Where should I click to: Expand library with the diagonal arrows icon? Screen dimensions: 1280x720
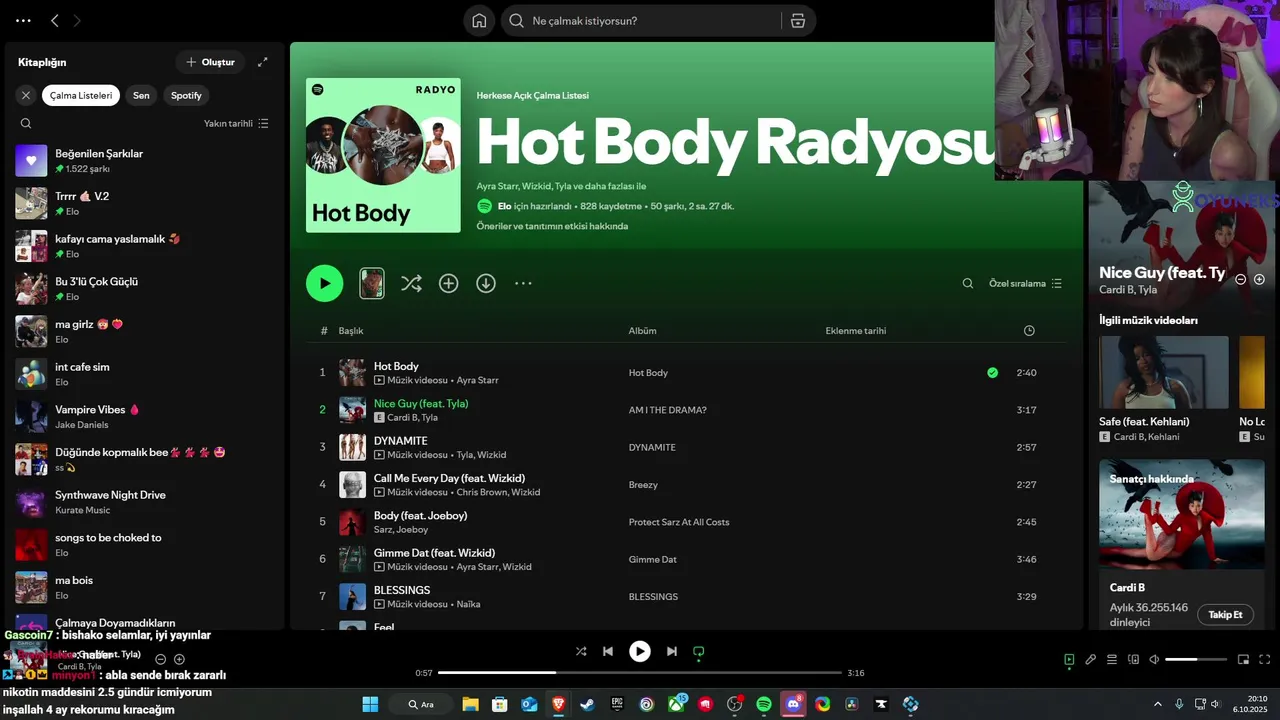click(x=263, y=62)
